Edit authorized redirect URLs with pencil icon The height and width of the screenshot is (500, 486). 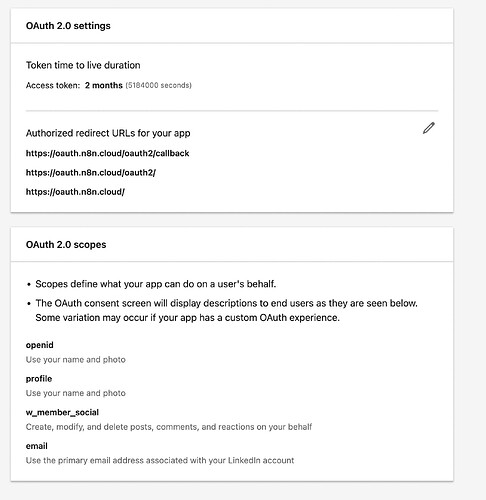429,128
